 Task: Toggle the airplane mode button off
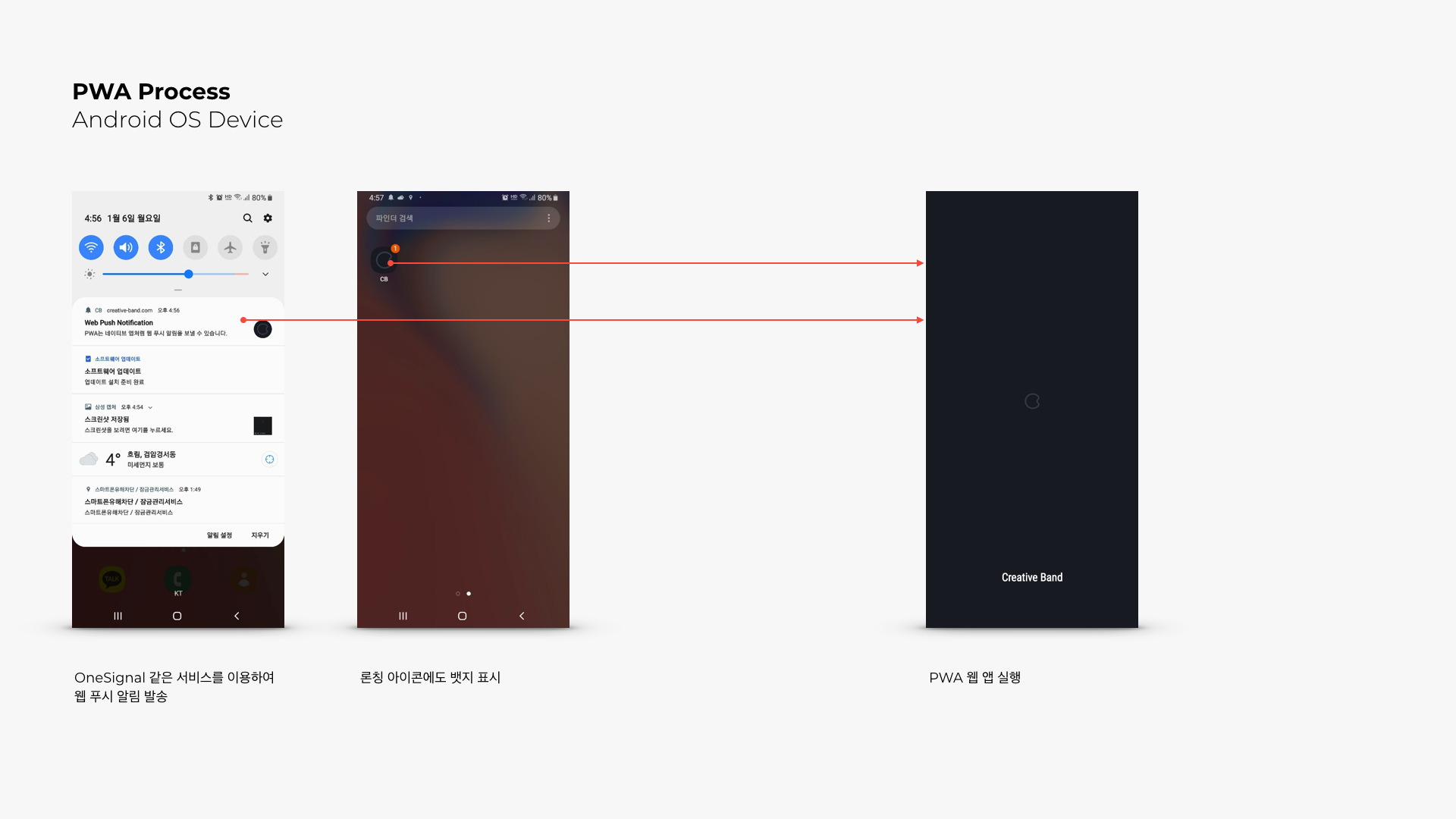click(x=230, y=247)
